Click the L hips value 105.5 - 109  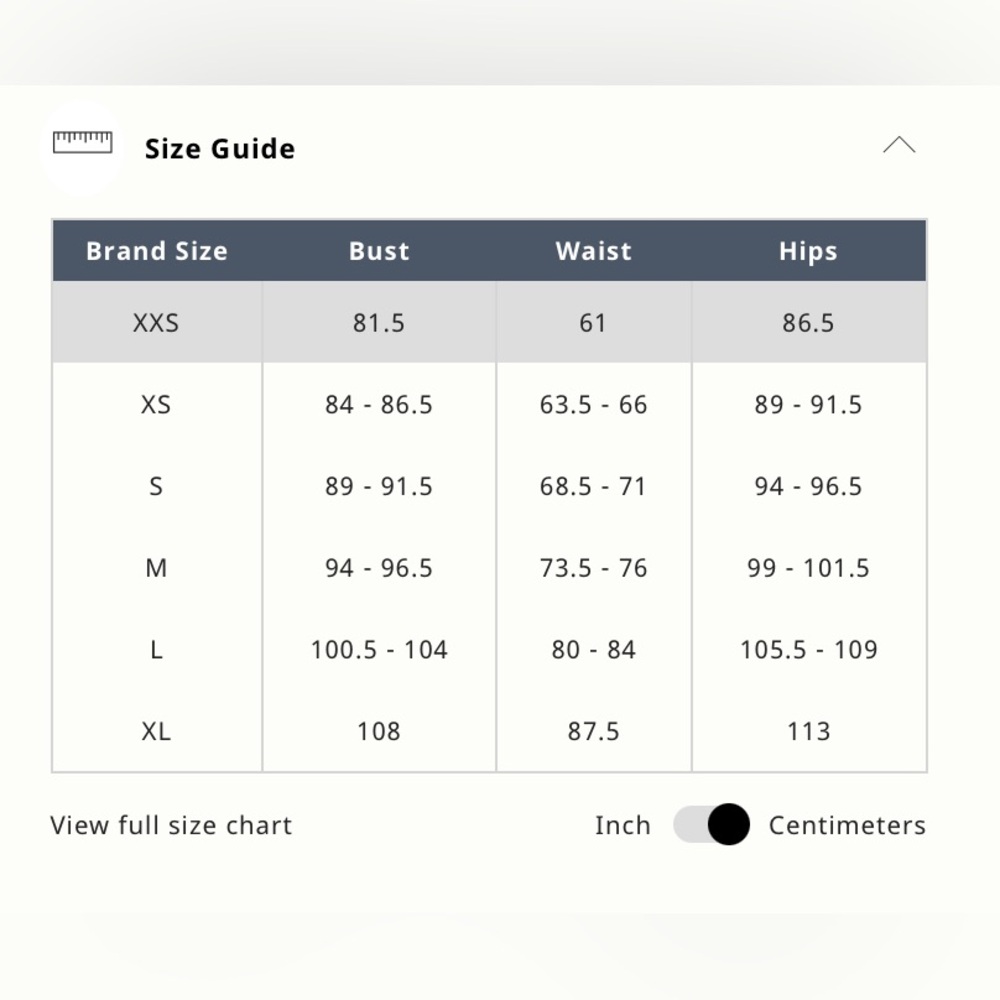pos(809,649)
